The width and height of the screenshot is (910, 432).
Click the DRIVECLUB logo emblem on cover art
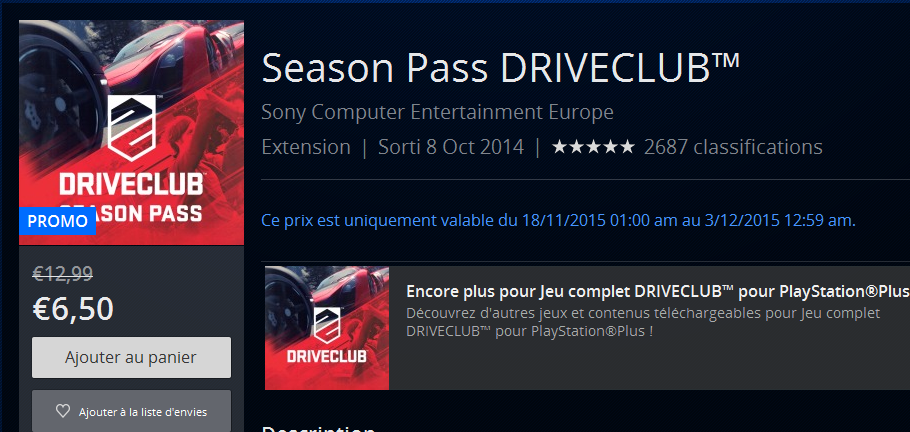(x=132, y=128)
